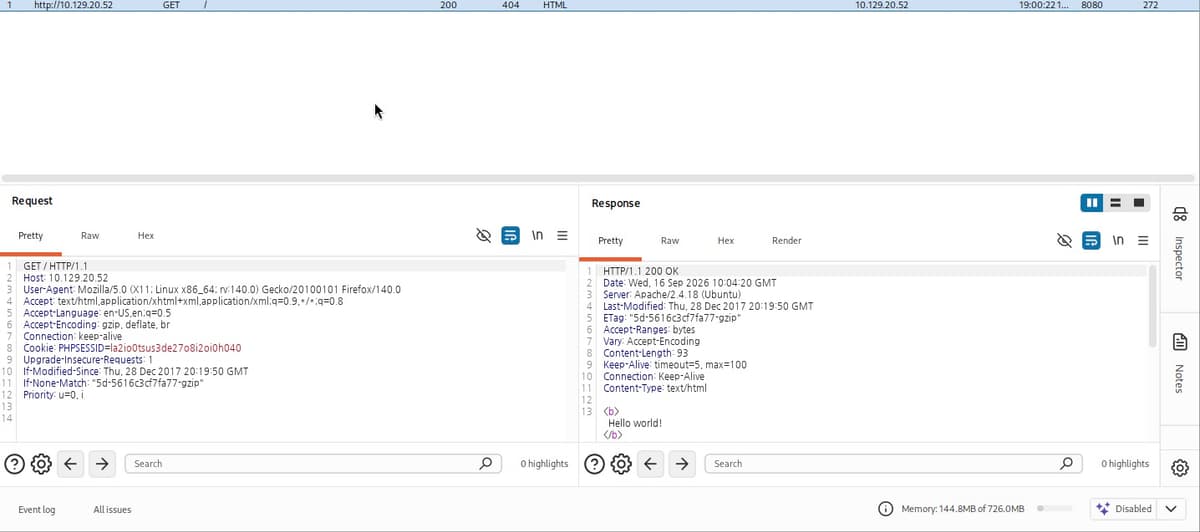Click Request search help question icon
1200x532 pixels.
click(x=14, y=463)
